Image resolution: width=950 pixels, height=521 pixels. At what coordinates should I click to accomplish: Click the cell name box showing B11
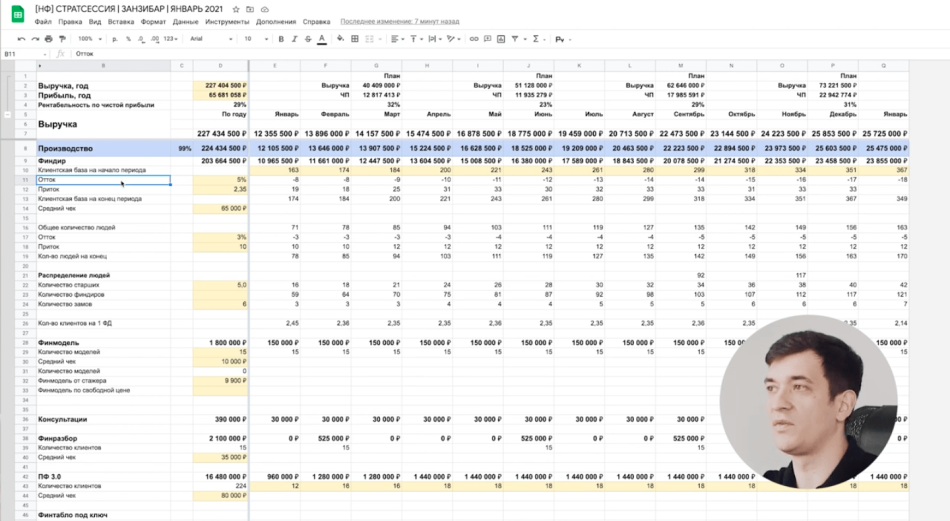pyautogui.click(x=22, y=54)
